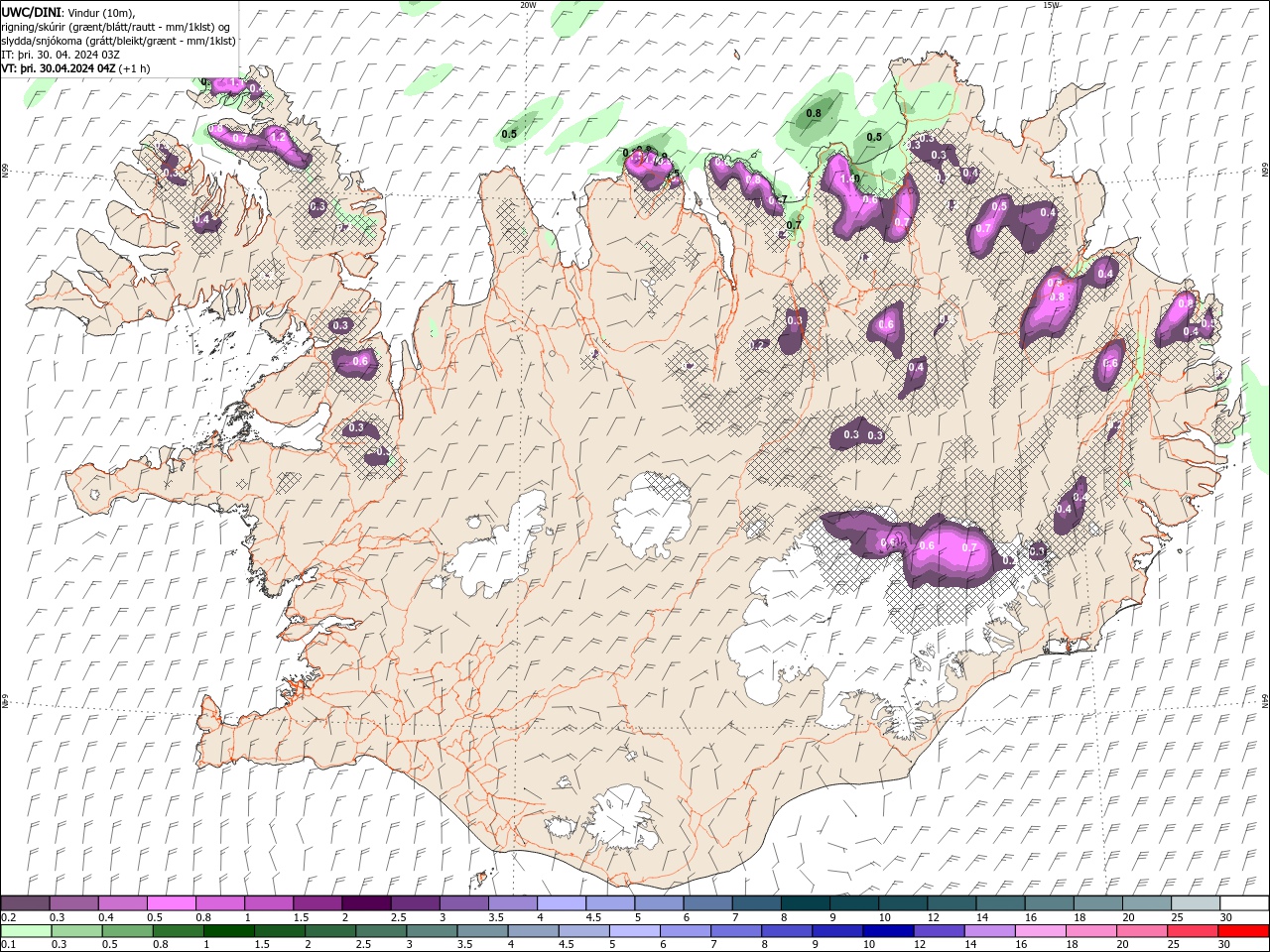Select the 'slydda/snjókoma' legend description line
Image resolution: width=1270 pixels, height=952 pixels.
click(119, 41)
